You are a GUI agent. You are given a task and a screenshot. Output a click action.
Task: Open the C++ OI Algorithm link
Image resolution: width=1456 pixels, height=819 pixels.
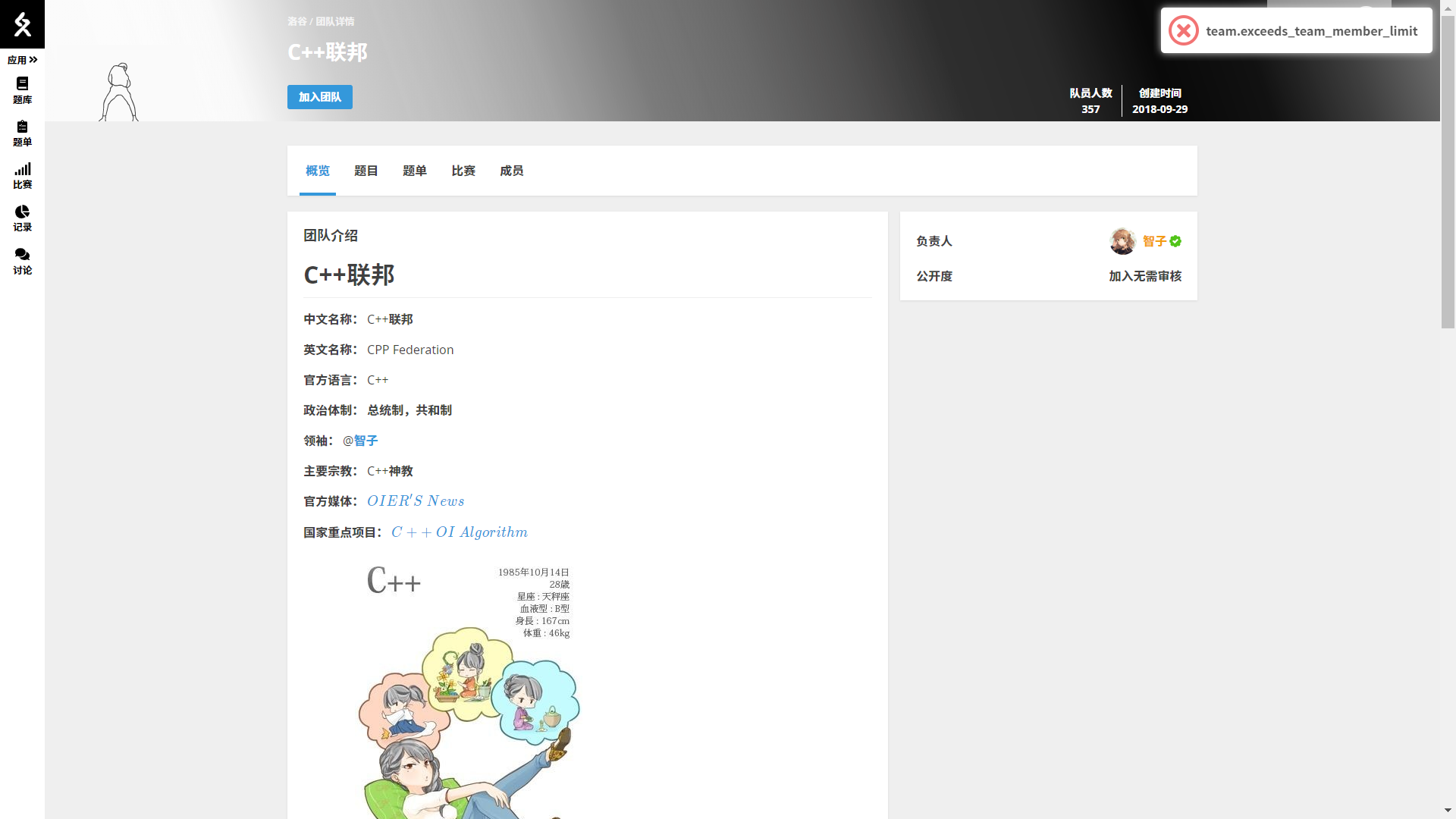tap(460, 532)
